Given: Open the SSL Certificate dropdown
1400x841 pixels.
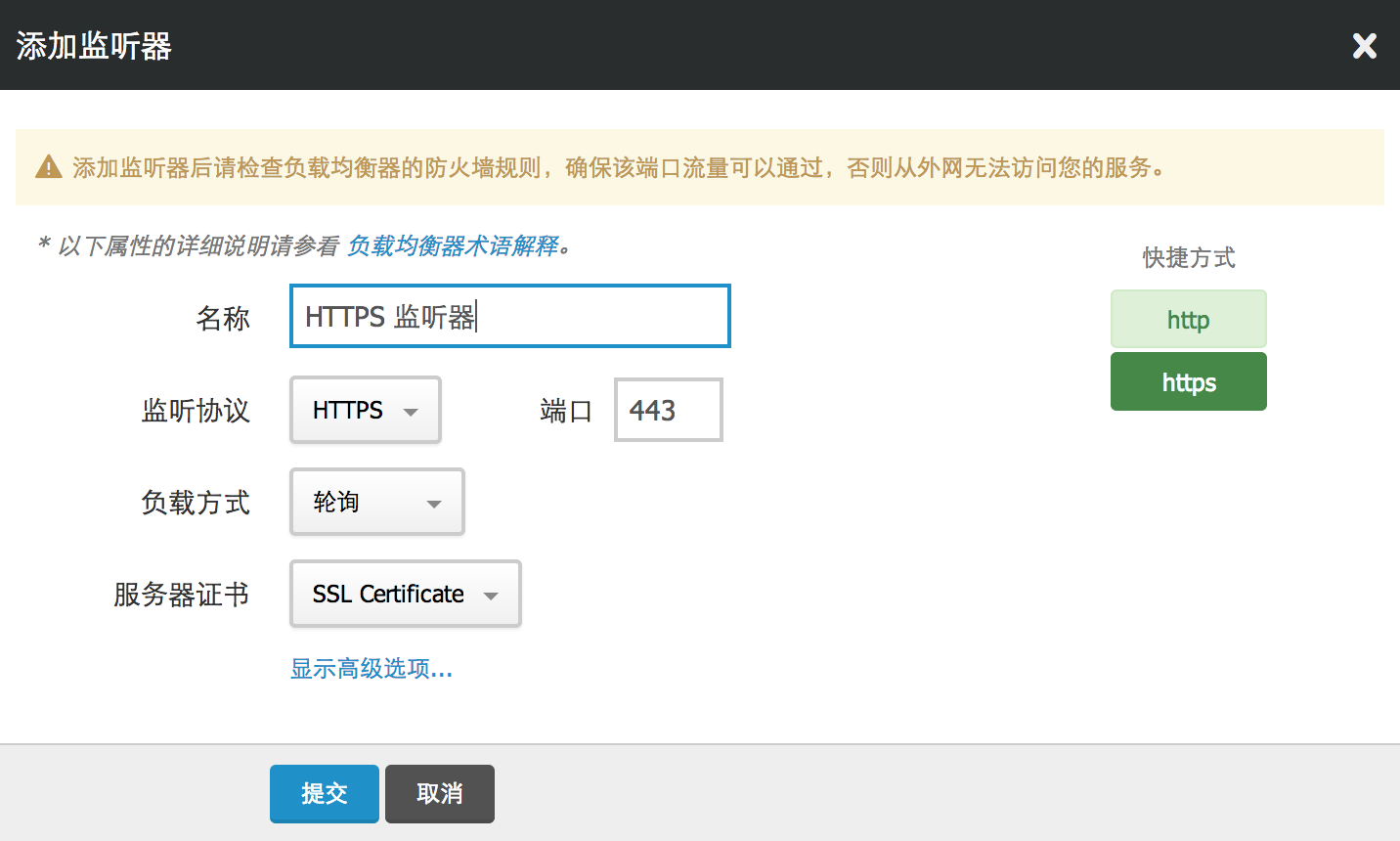Looking at the screenshot, I should click(405, 595).
